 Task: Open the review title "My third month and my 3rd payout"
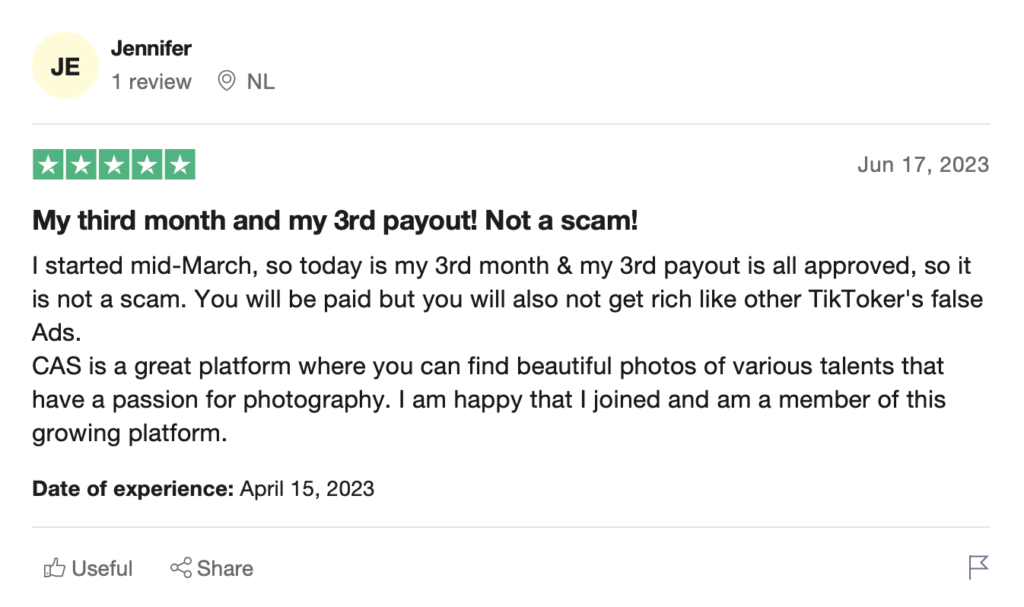coord(335,221)
